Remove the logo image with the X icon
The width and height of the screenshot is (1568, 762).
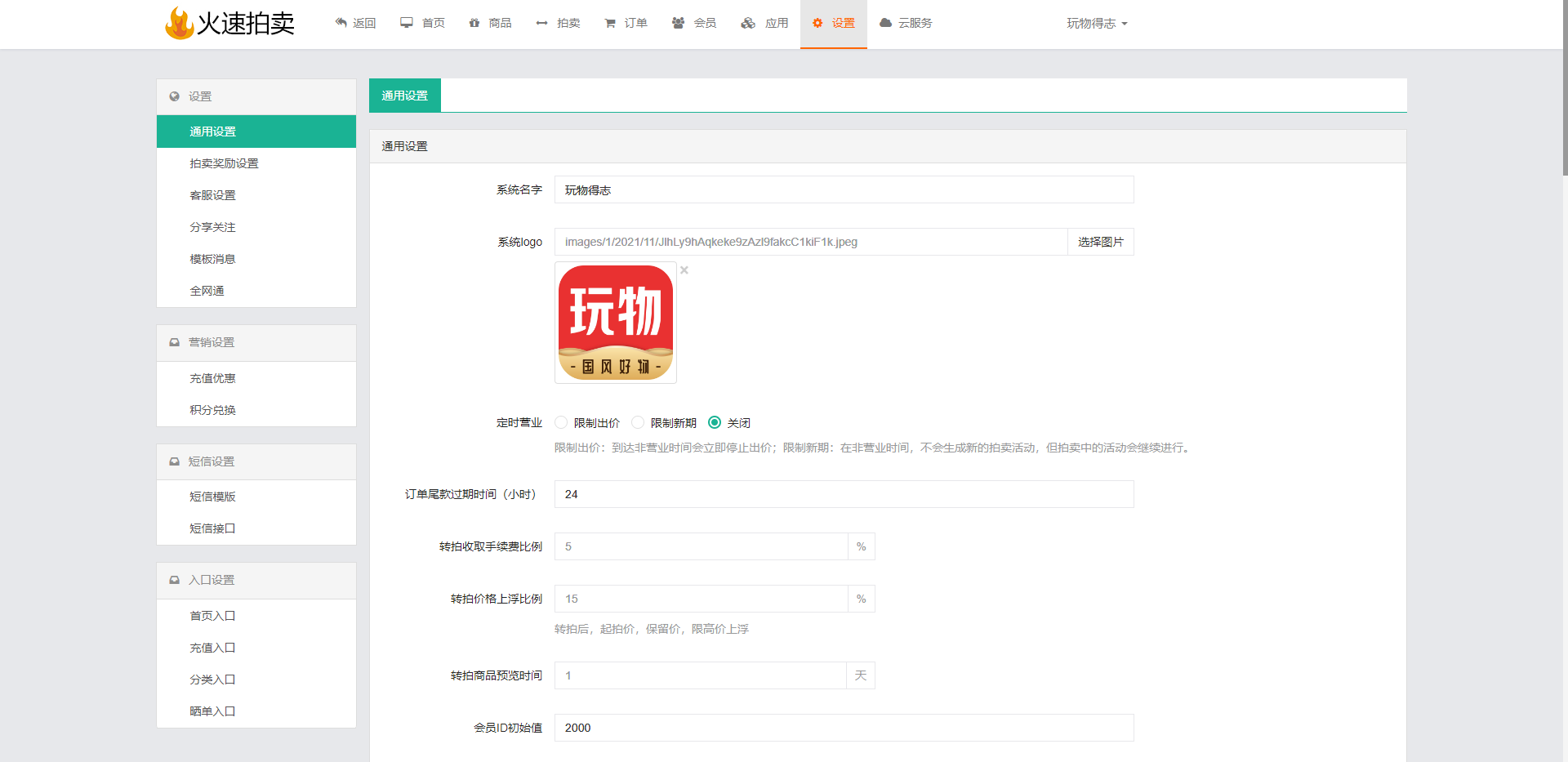click(684, 270)
